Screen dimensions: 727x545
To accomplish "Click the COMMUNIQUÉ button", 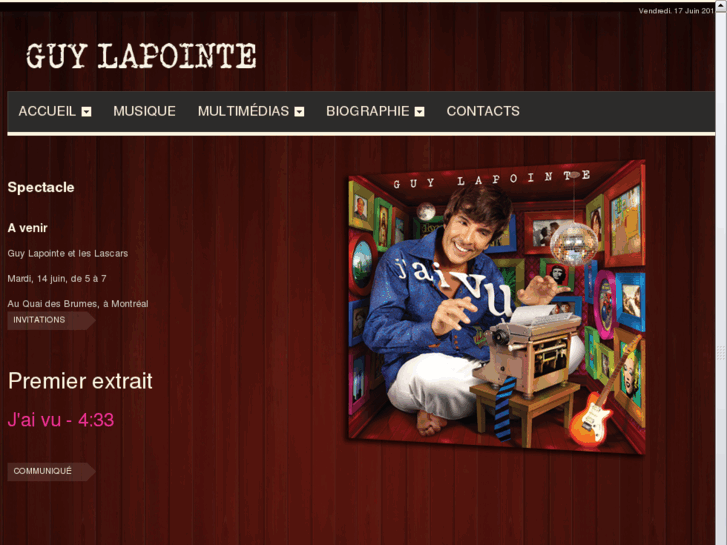I will [51, 471].
